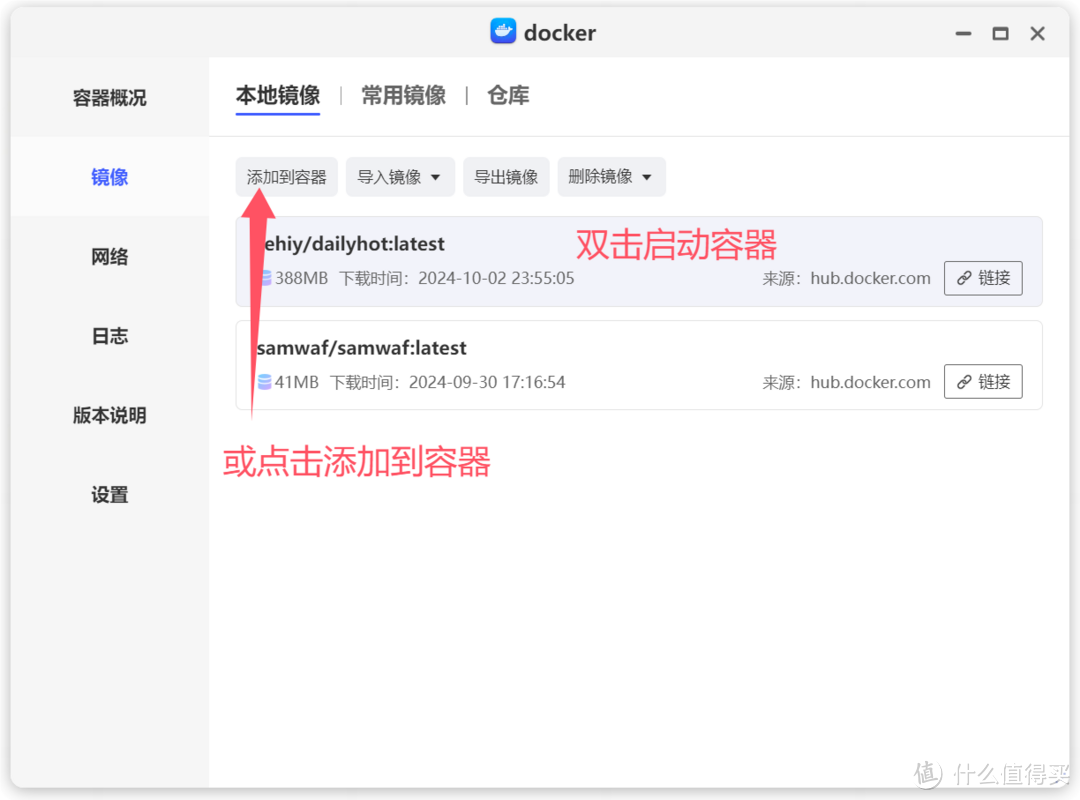Expand the 删除镜像 dropdown arrow

click(646, 177)
